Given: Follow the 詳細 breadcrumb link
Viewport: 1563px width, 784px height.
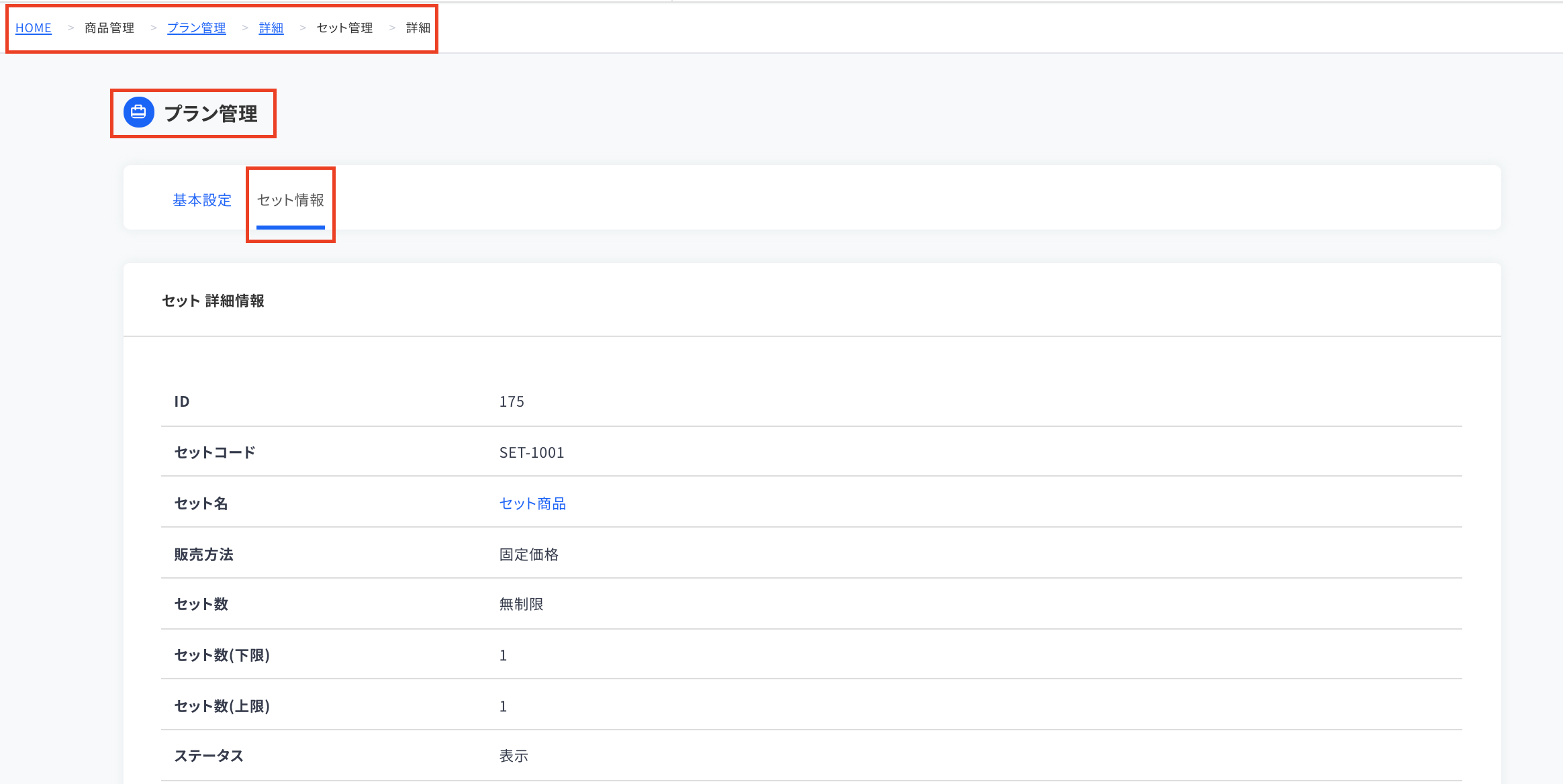Looking at the screenshot, I should [271, 28].
